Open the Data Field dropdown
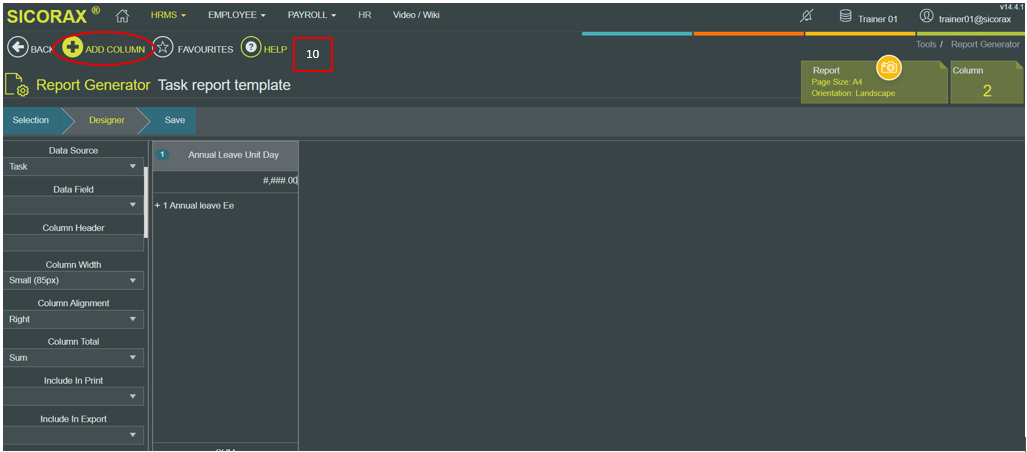This screenshot has width=1027, height=452. click(73, 205)
